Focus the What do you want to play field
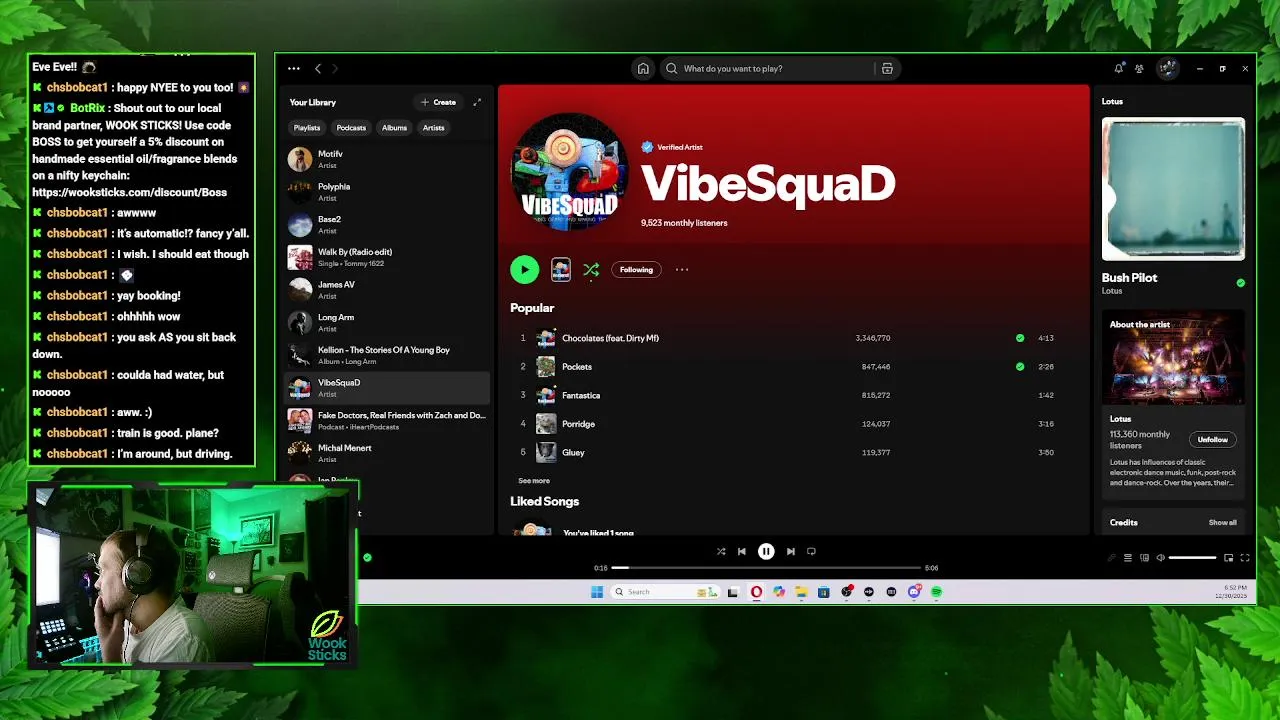 click(x=767, y=69)
